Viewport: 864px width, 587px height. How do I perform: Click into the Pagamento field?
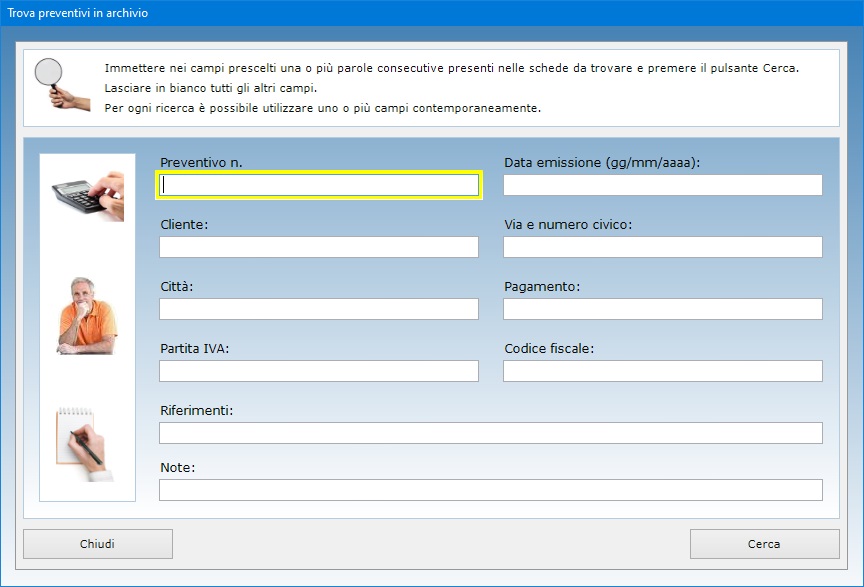pos(662,309)
